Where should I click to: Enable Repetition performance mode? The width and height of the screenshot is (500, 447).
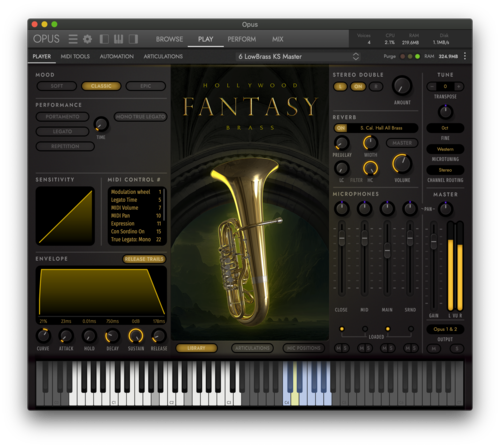point(65,146)
